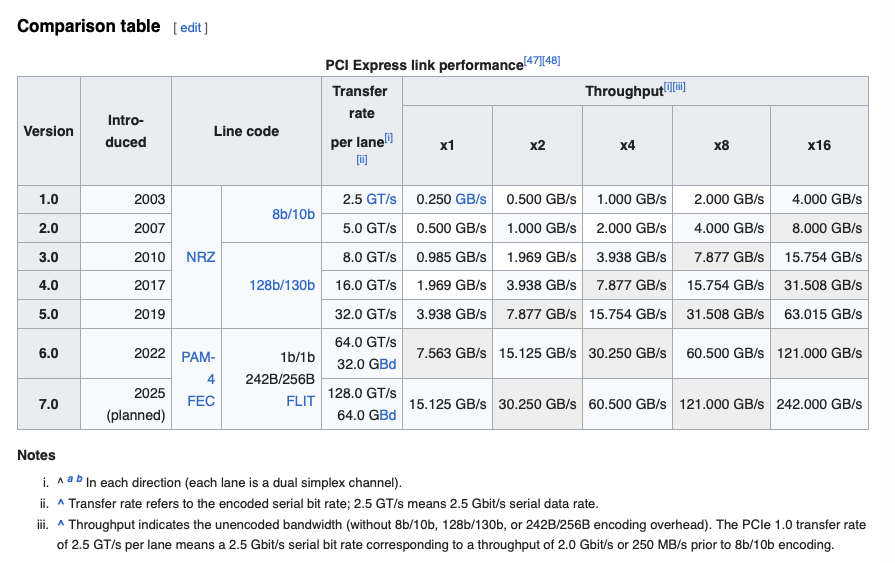Click the PCI Express link performance caption
This screenshot has width=895, height=563.
[424, 65]
